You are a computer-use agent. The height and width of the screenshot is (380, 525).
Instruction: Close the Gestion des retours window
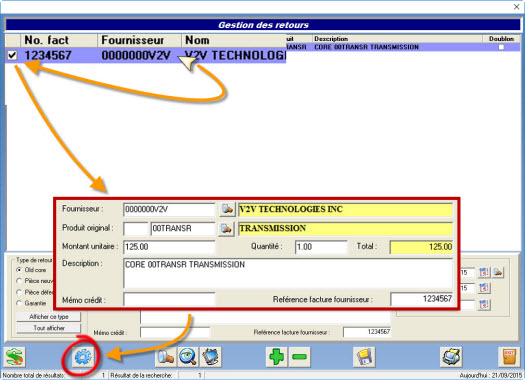[517, 6]
